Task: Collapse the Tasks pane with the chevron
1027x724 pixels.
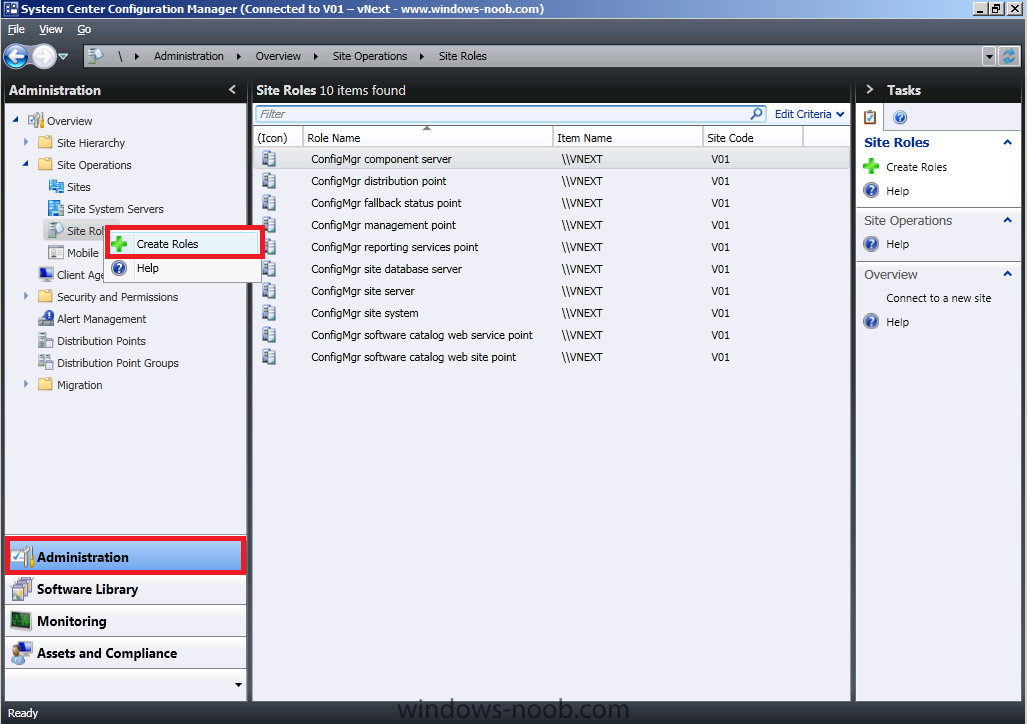Action: [x=870, y=90]
